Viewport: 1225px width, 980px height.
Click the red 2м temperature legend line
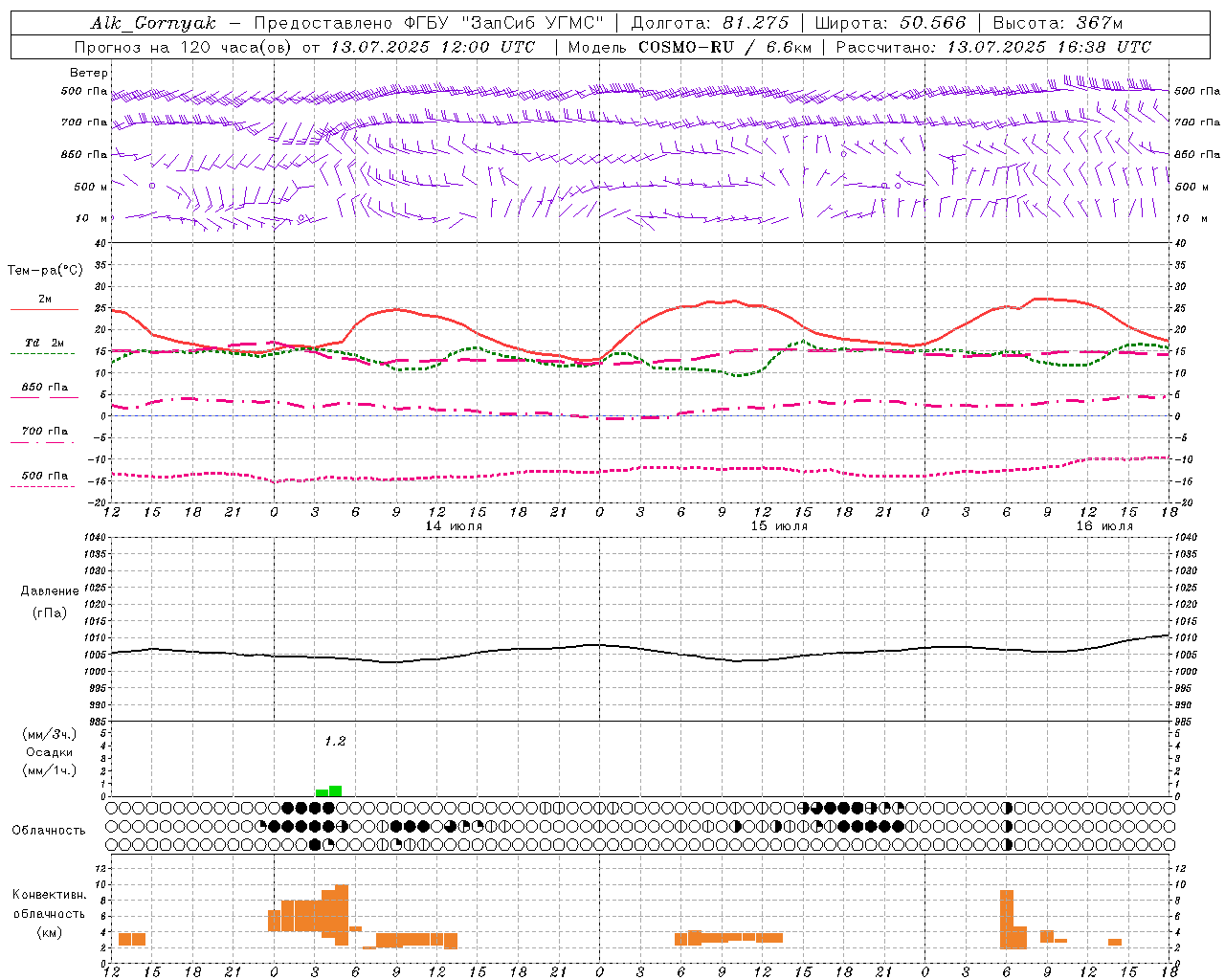[x=44, y=309]
